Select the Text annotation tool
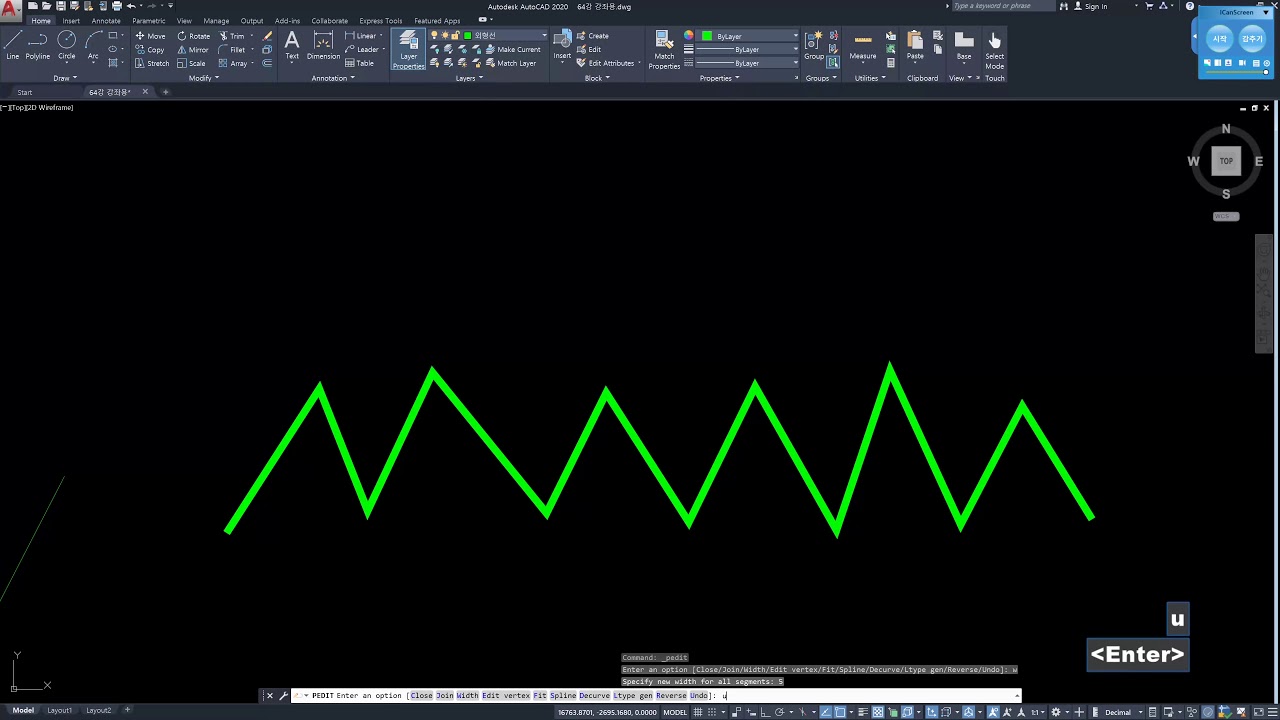 (292, 45)
